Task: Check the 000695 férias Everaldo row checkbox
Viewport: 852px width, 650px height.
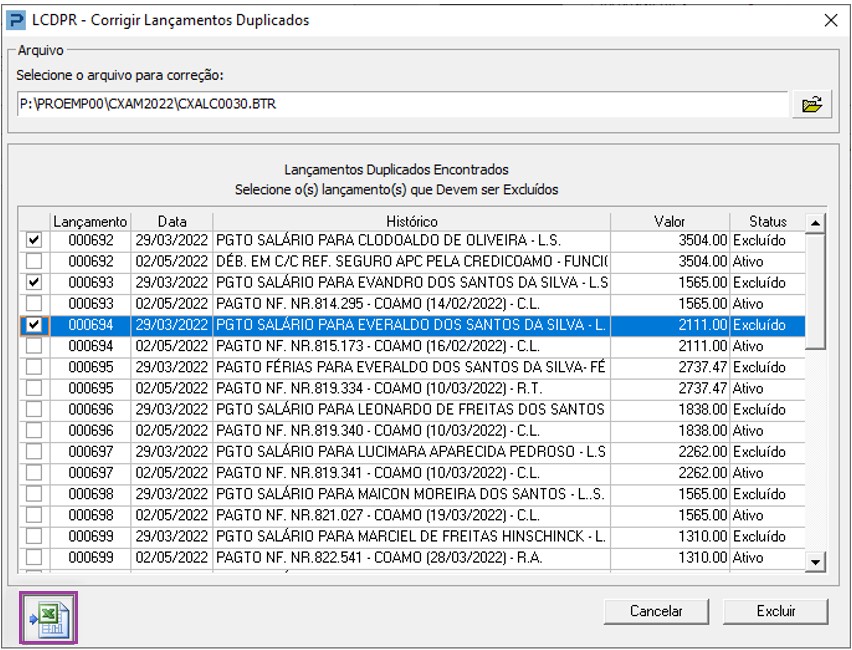Action: tap(34, 367)
